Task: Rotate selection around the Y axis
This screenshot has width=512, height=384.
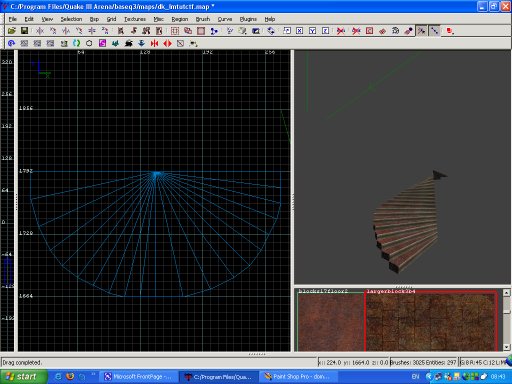Action: 79,31
